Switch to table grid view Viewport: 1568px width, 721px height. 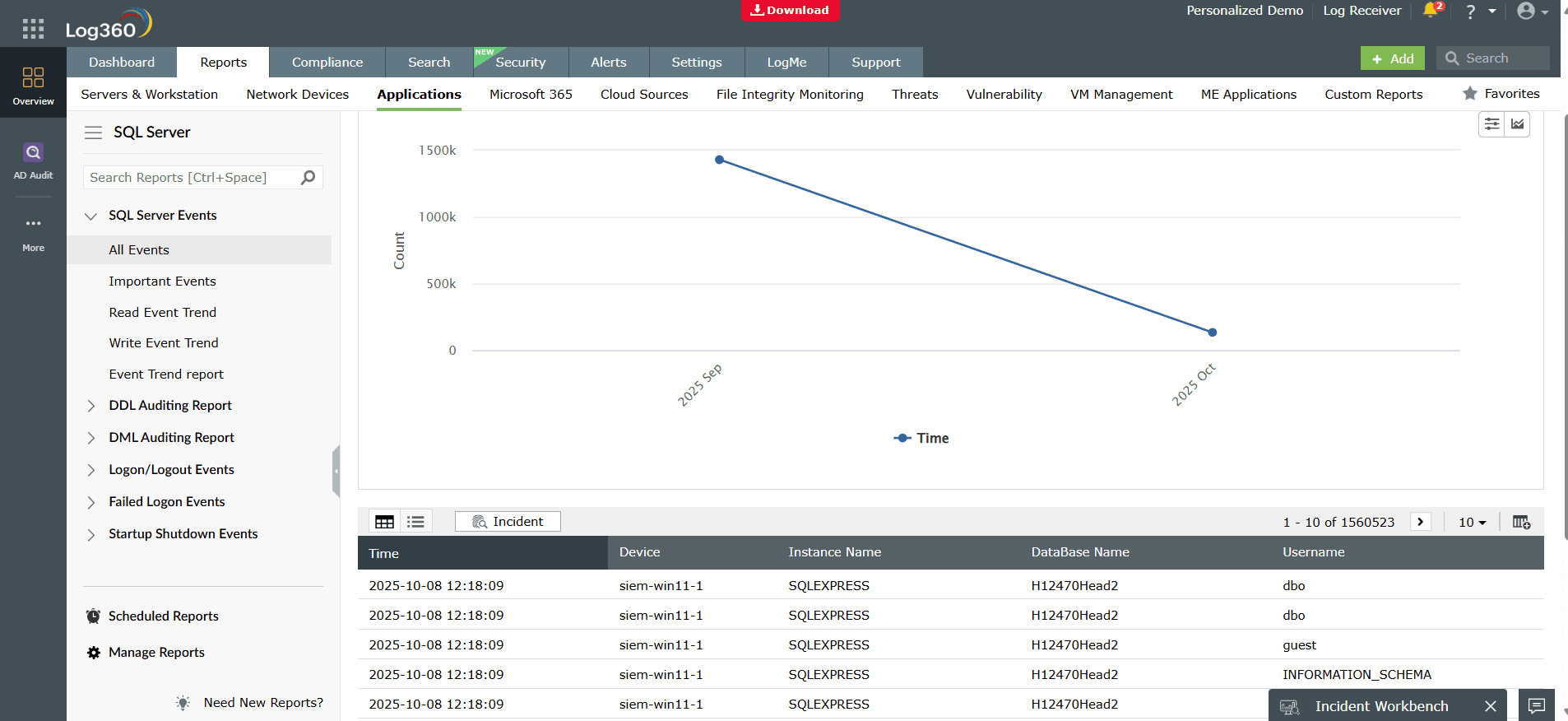click(384, 522)
